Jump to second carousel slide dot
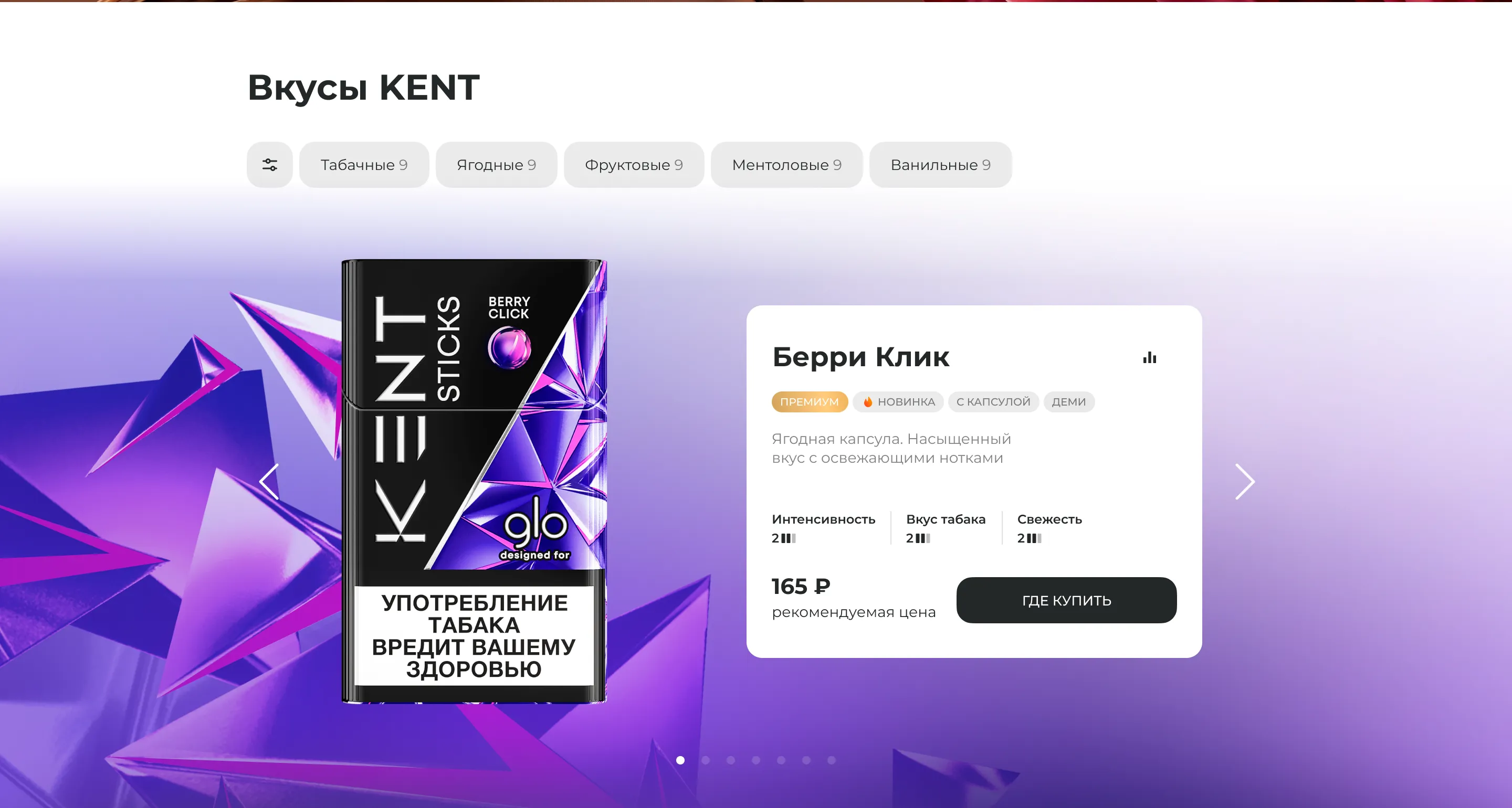 point(706,760)
